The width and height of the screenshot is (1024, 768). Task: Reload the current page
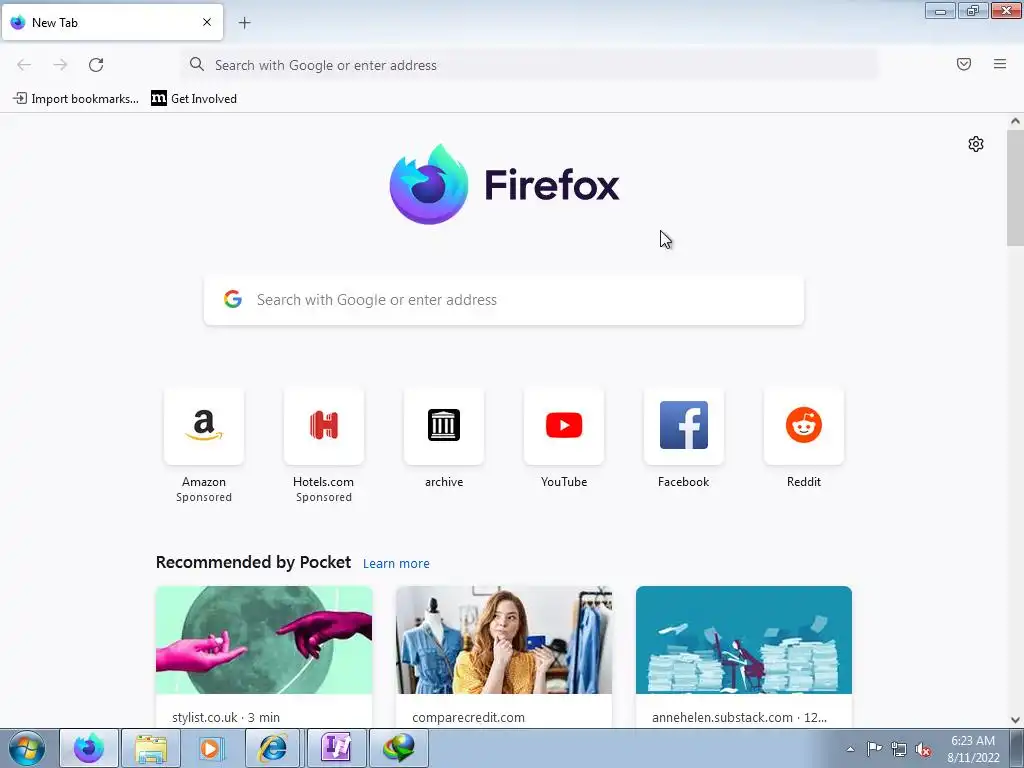click(96, 65)
